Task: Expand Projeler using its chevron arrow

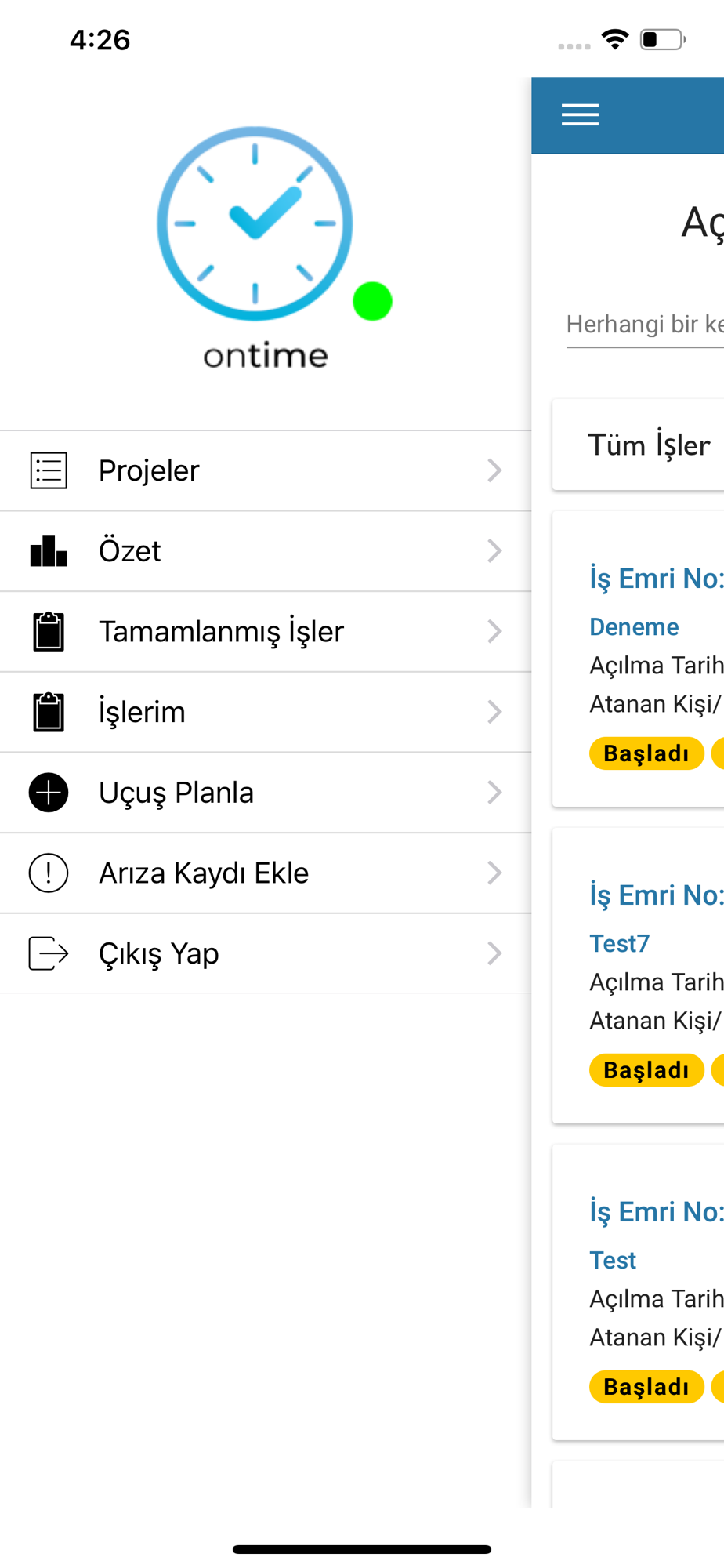Action: [494, 470]
